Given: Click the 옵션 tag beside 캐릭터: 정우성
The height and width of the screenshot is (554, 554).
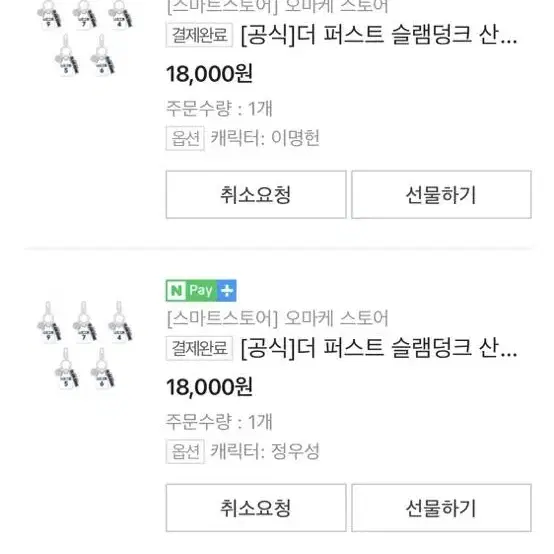Looking at the screenshot, I should tap(185, 452).
